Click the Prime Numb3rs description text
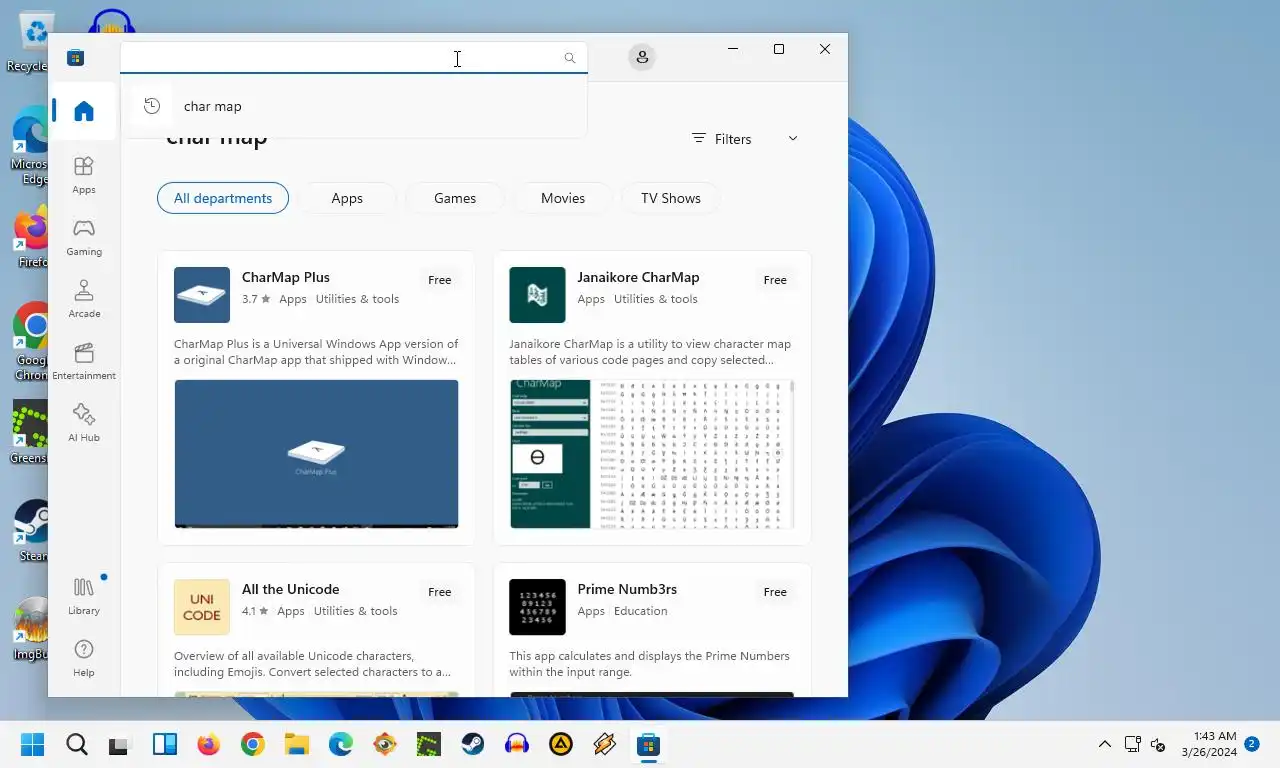This screenshot has width=1280, height=768. pos(649,664)
